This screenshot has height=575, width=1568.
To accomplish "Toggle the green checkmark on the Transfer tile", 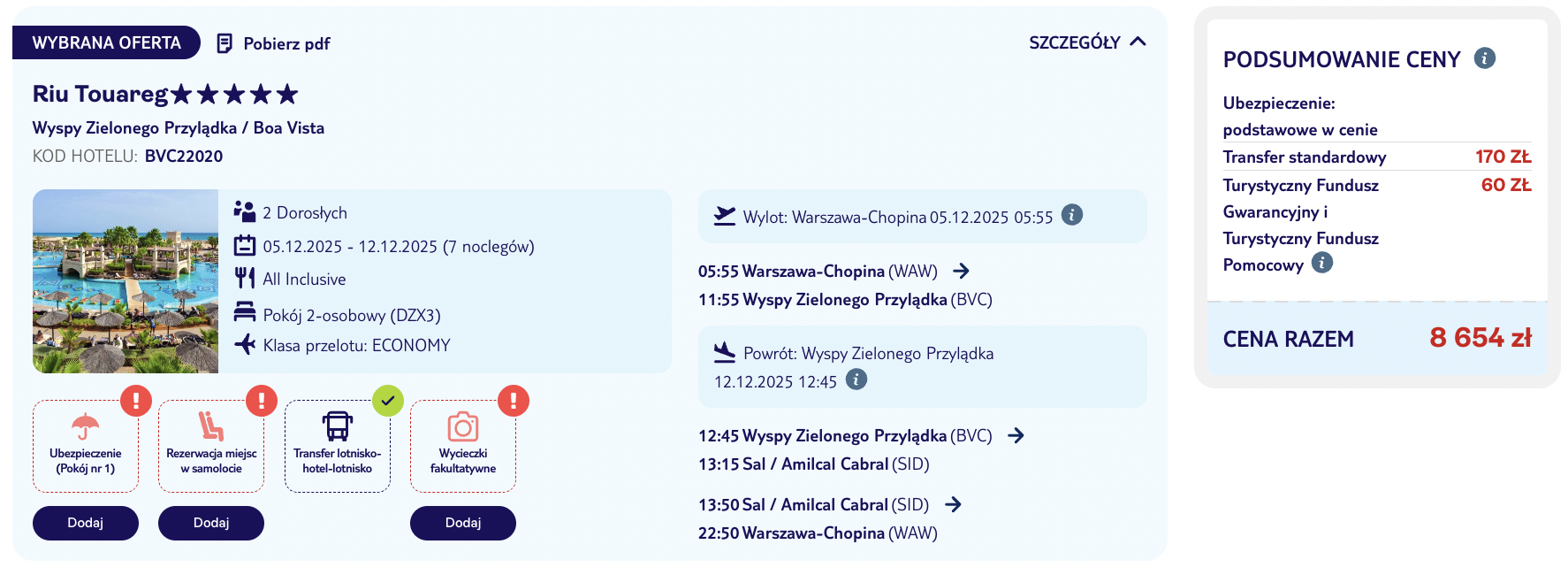I will [387, 400].
